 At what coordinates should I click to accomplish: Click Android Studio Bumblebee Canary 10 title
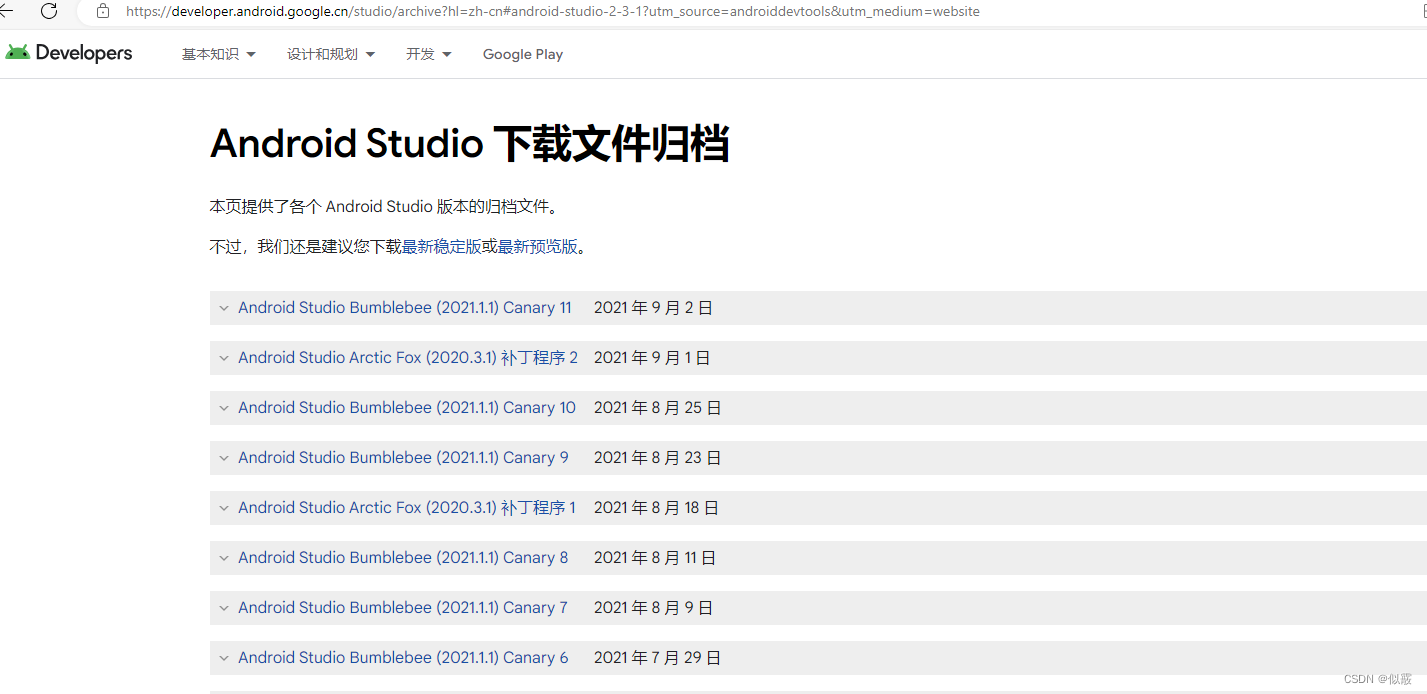coord(407,408)
